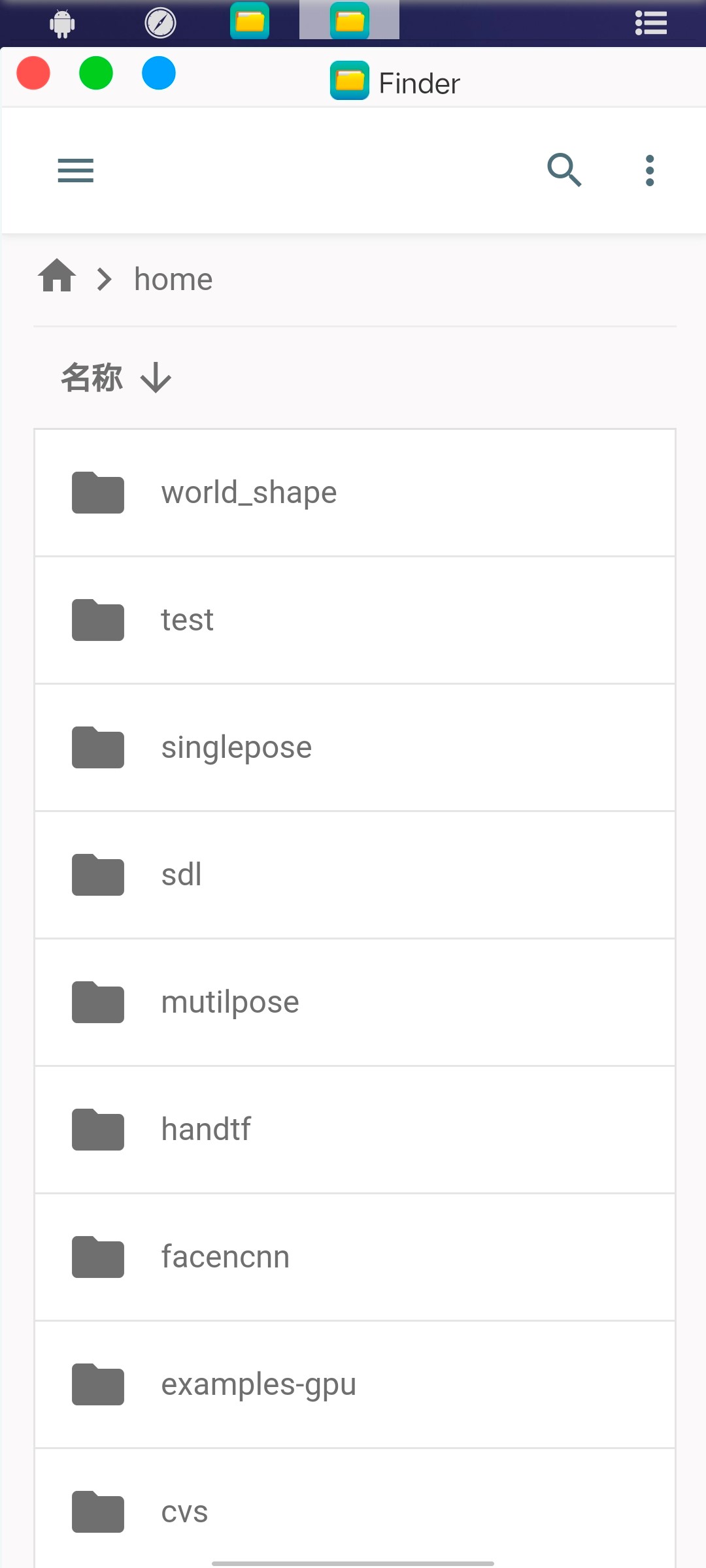
Task: Open the compass browser icon in top bar
Action: (160, 23)
